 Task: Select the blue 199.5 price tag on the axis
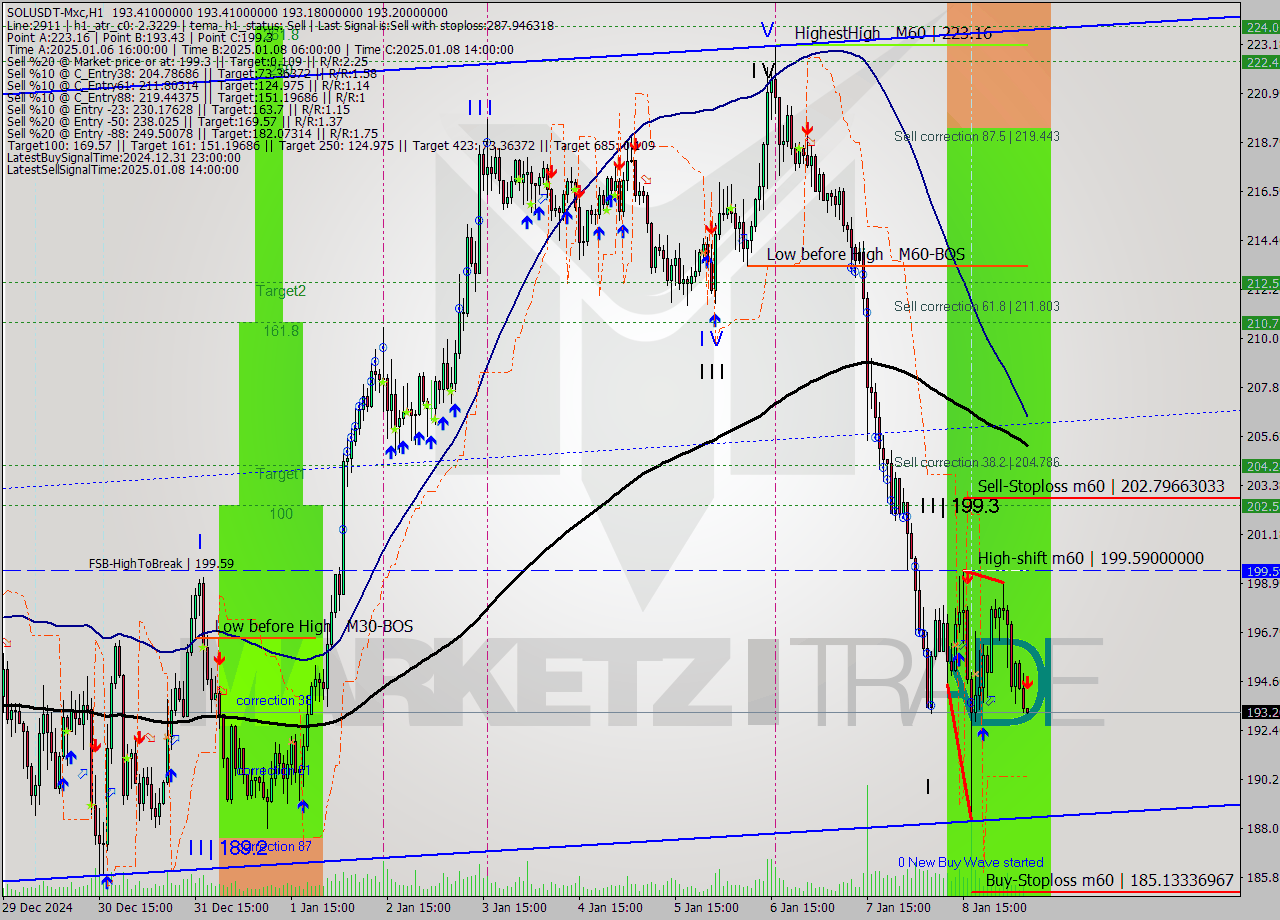tap(1260, 571)
